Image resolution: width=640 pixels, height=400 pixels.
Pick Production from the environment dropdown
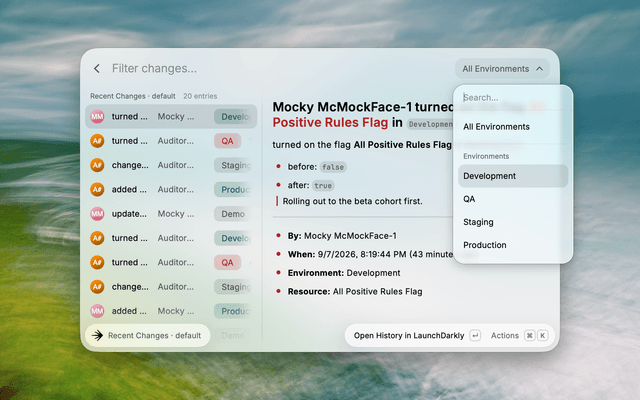513,245
